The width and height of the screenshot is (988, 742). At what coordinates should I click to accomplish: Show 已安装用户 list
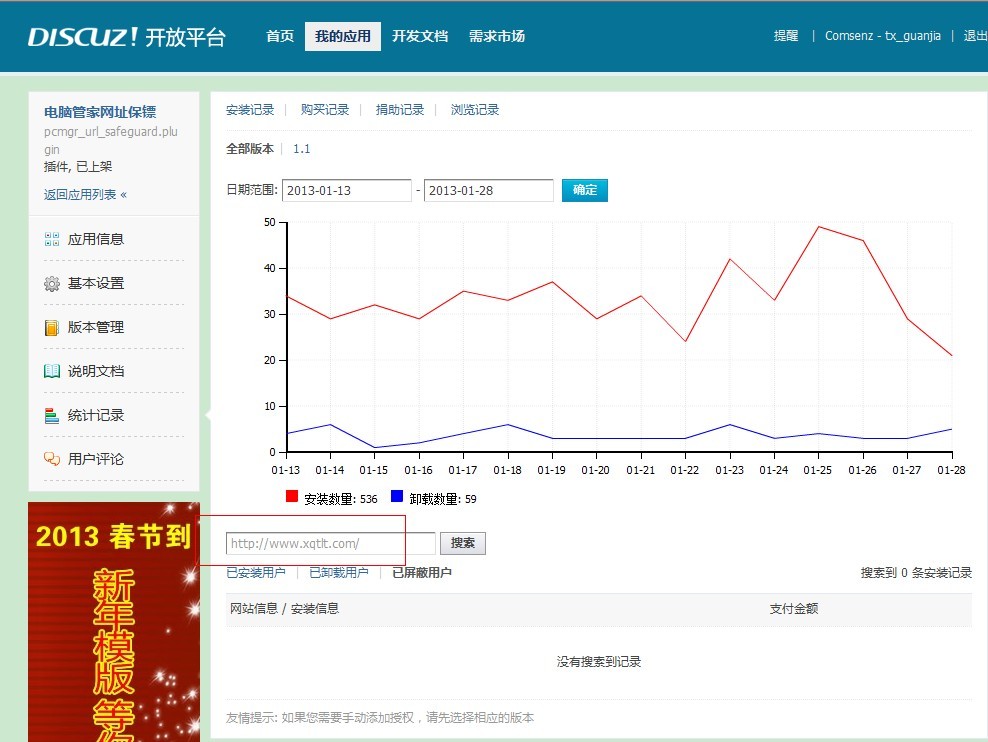tap(256, 573)
